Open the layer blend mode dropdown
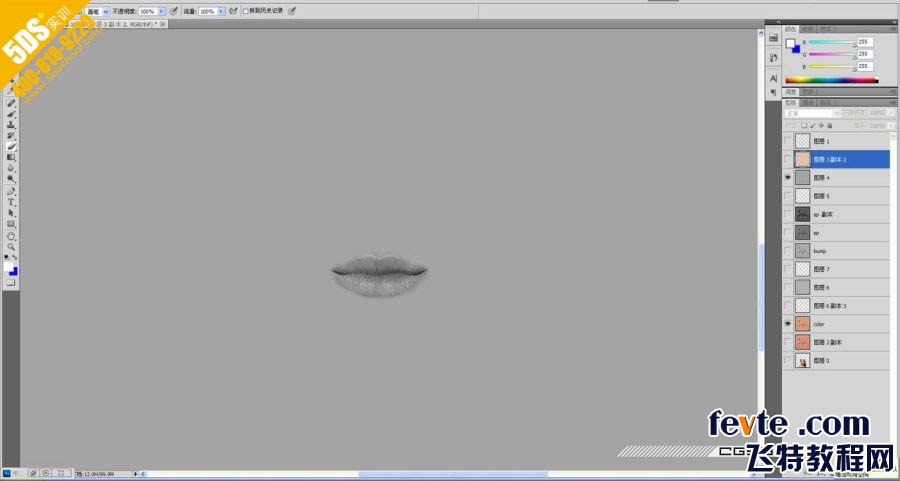This screenshot has height=481, width=900. [x=813, y=113]
